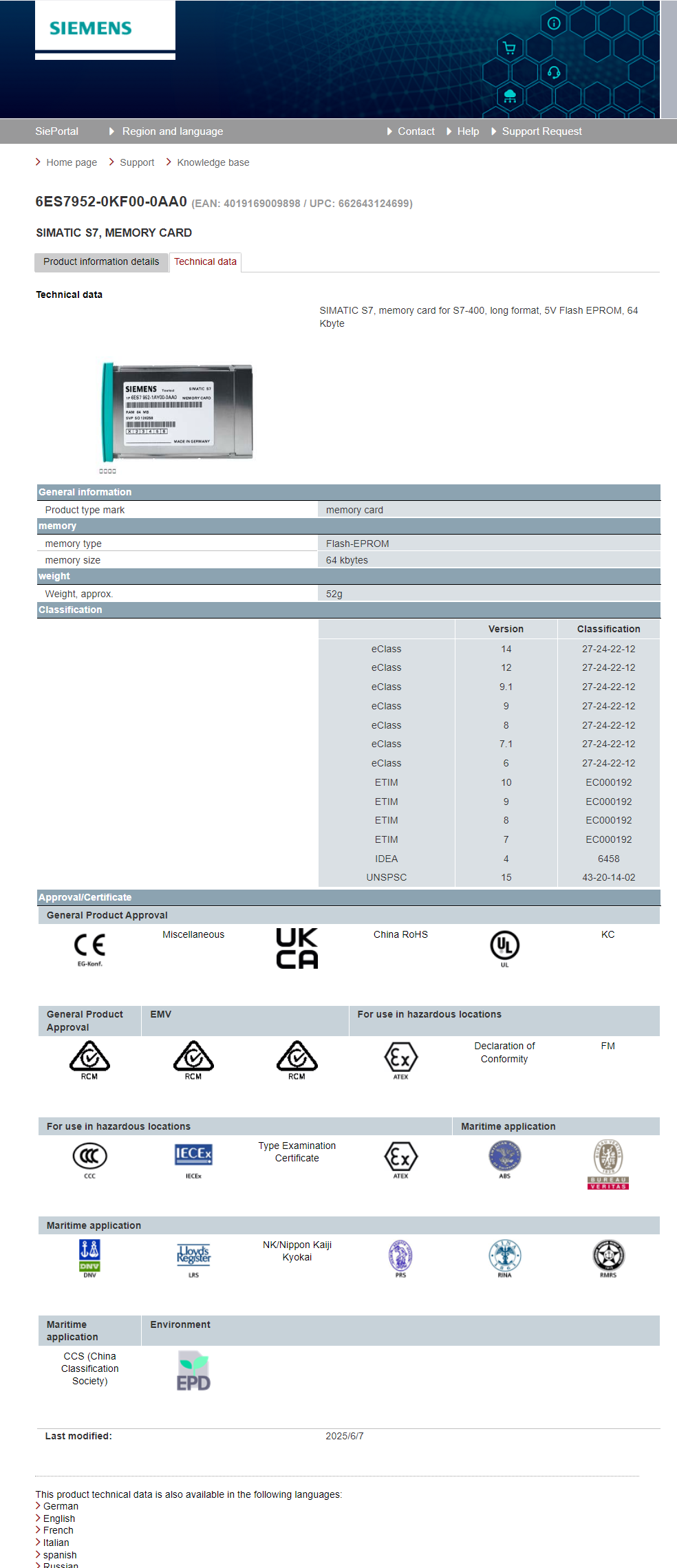Click the IECEx certification icon
The image size is (677, 1568).
point(193,1156)
